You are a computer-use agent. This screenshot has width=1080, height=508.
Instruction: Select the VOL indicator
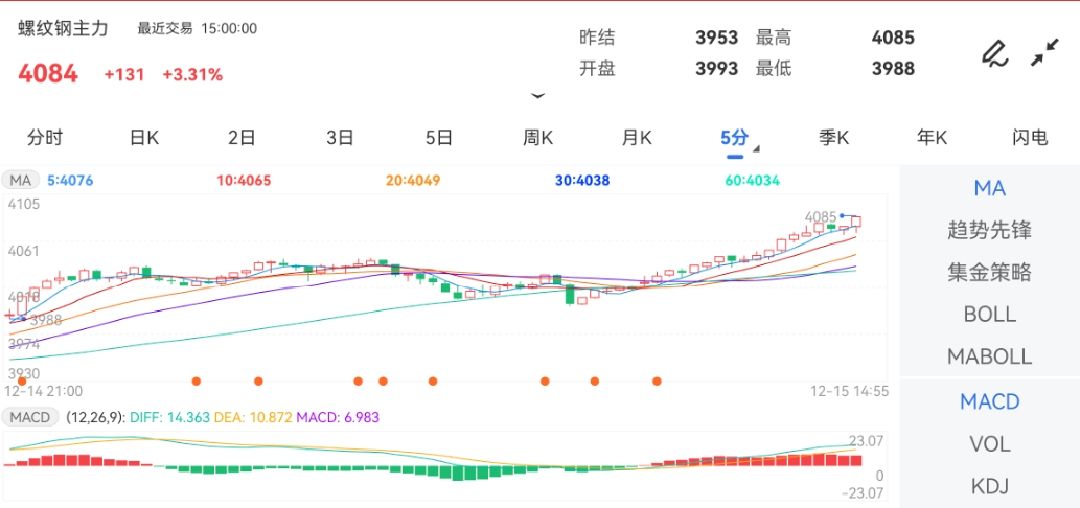tap(990, 445)
